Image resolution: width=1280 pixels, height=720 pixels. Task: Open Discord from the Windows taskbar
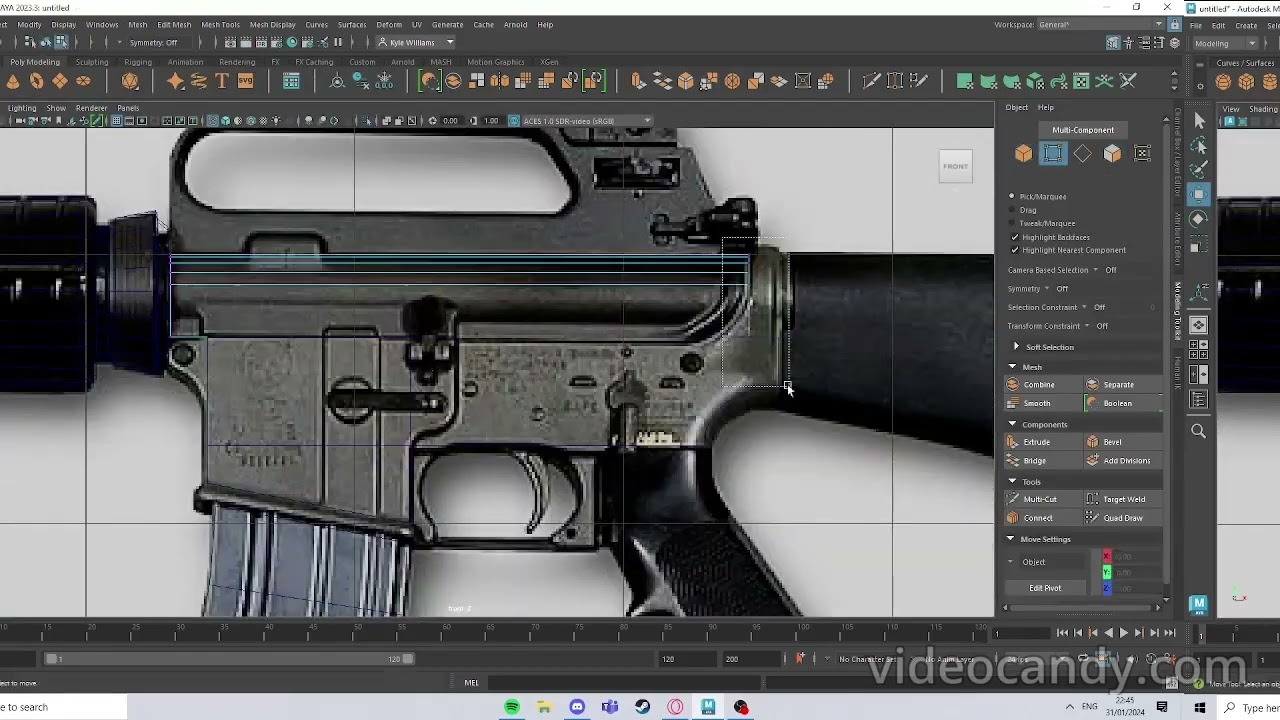(577, 707)
